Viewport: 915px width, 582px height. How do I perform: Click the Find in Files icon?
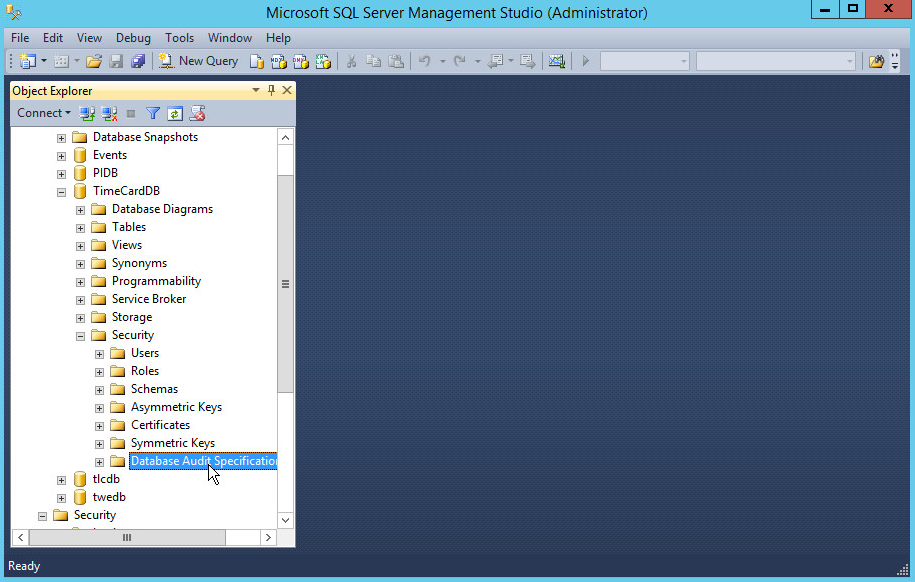[x=876, y=61]
